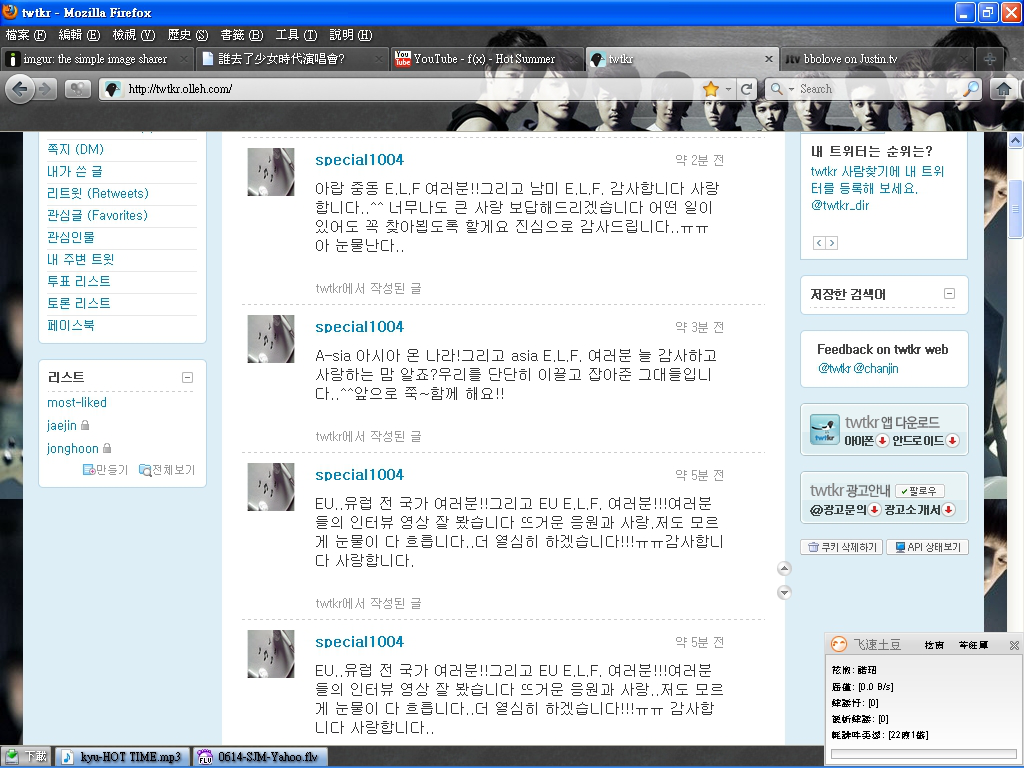Open 관심글 (Favorites) in the sidebar

(x=97, y=215)
